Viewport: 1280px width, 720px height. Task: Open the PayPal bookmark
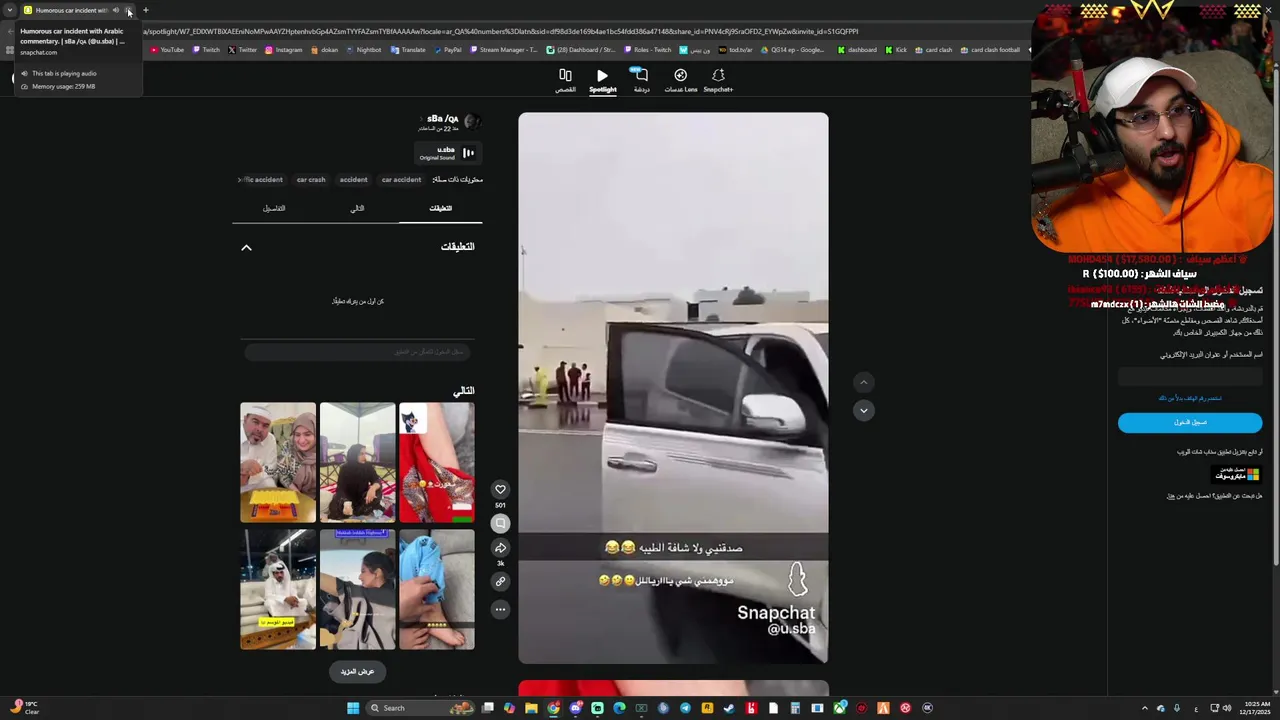(x=448, y=50)
